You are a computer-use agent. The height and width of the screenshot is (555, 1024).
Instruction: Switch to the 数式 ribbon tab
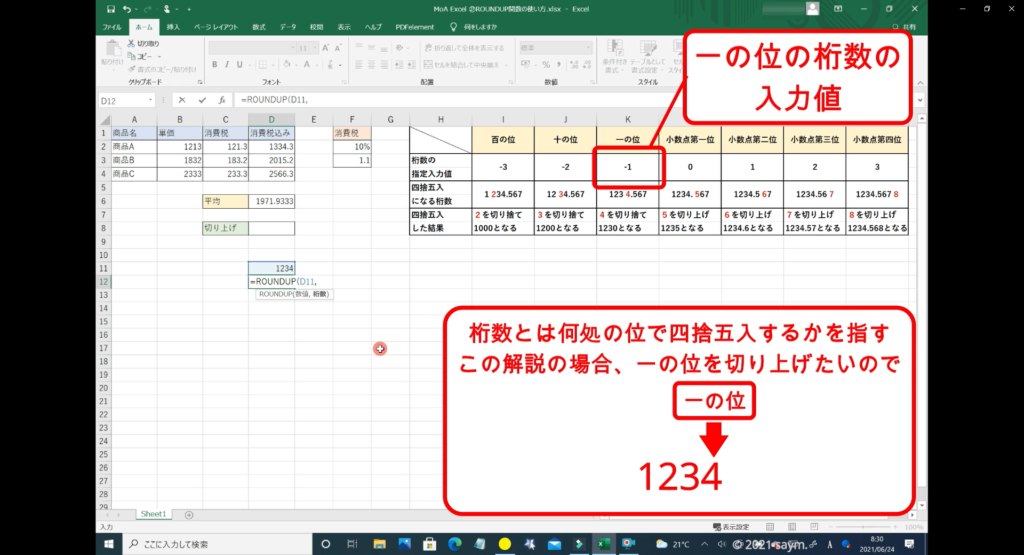pyautogui.click(x=259, y=27)
